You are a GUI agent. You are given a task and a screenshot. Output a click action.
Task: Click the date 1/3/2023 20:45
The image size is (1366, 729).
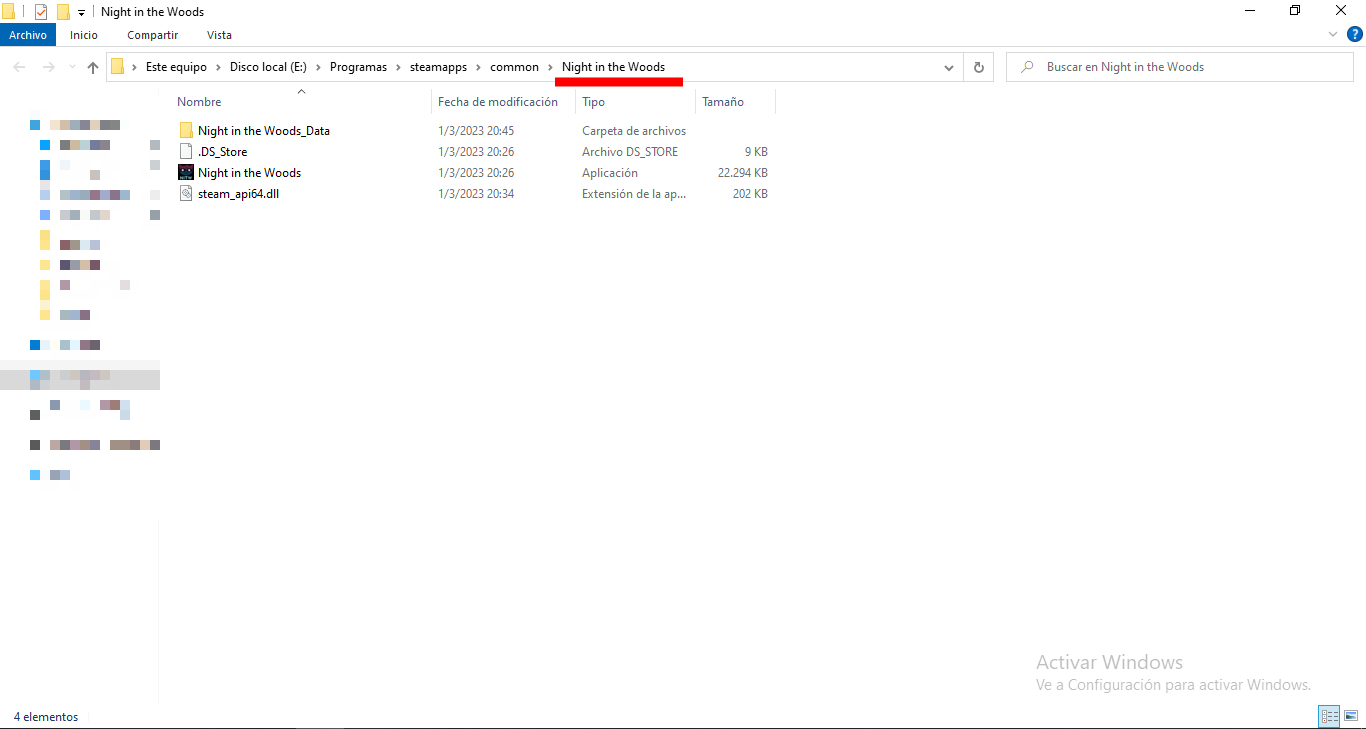[476, 130]
